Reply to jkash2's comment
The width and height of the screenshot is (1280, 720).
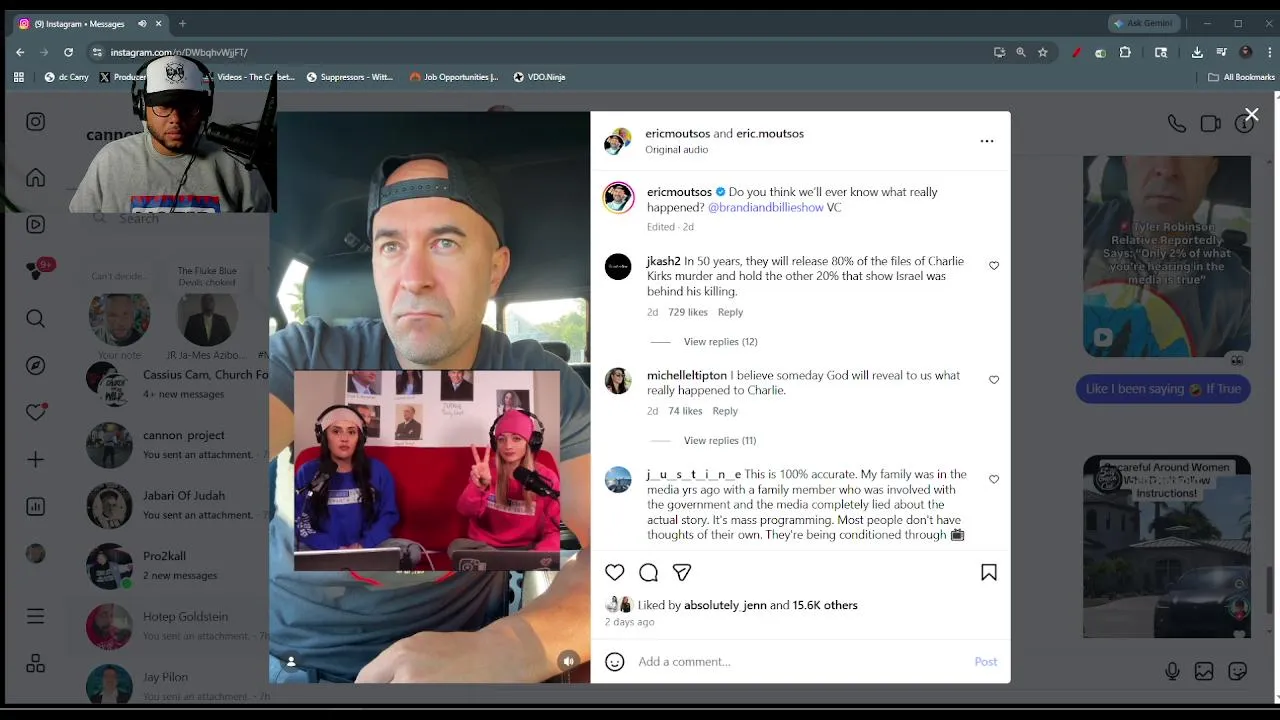click(730, 312)
